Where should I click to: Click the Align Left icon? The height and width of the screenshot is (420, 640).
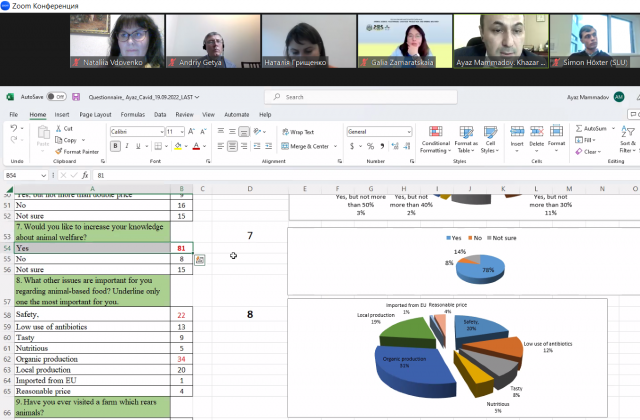click(221, 146)
